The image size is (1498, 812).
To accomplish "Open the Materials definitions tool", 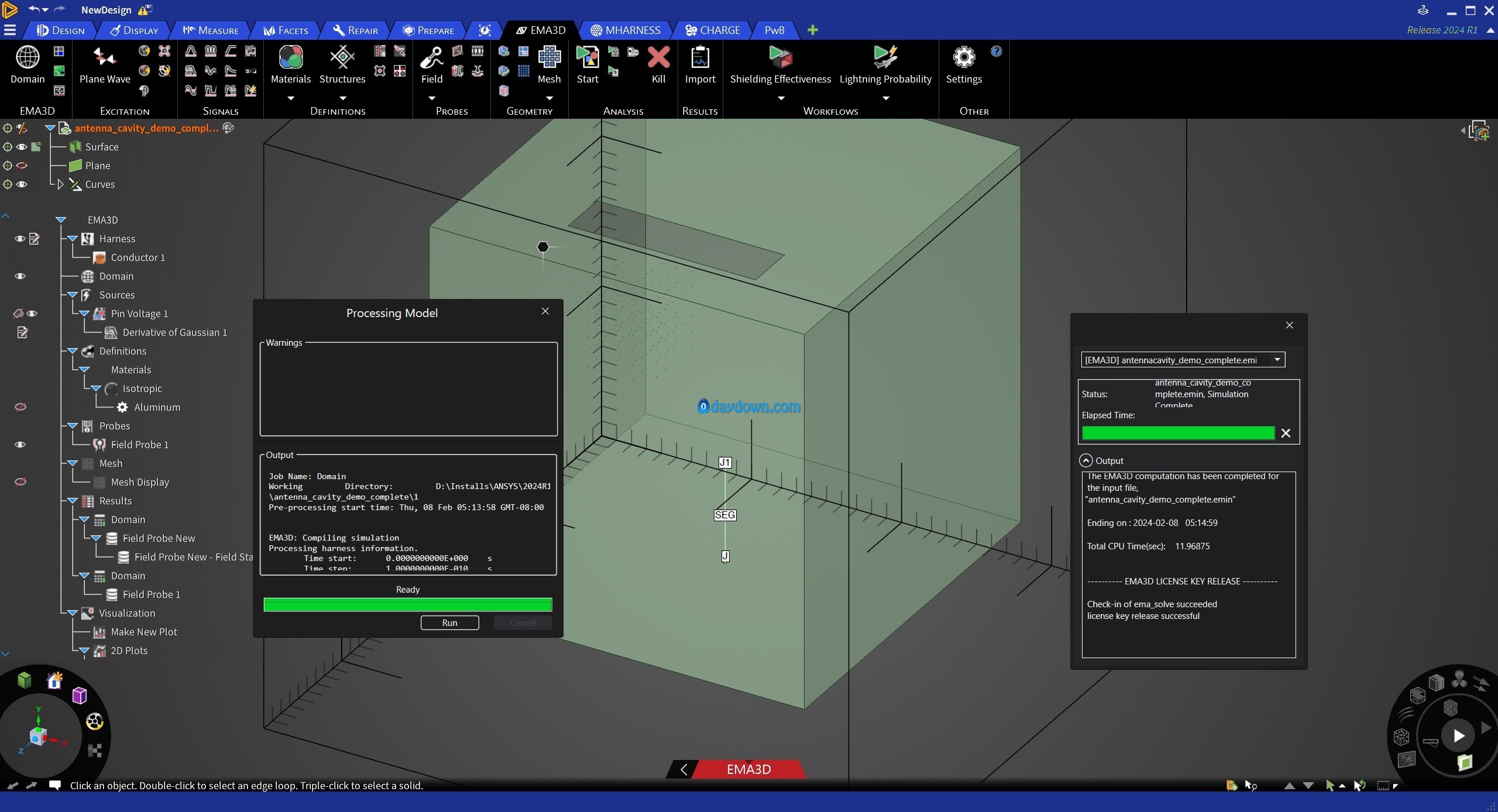I will (x=291, y=57).
